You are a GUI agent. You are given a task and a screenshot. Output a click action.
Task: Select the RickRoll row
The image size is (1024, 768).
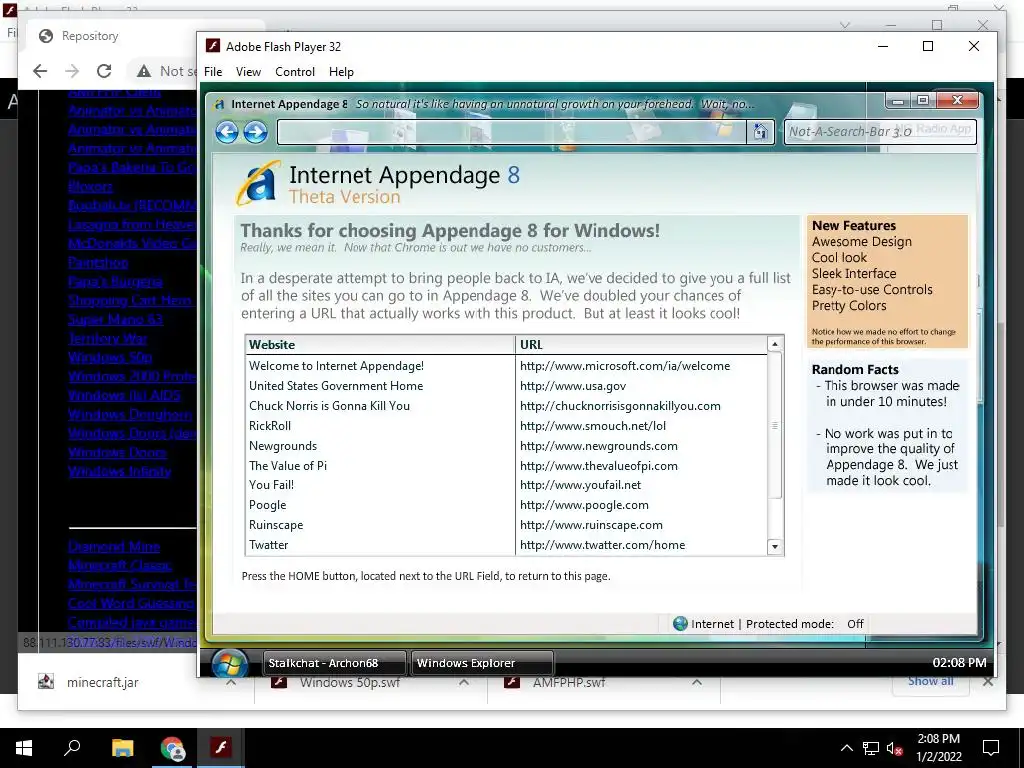[x=507, y=426]
